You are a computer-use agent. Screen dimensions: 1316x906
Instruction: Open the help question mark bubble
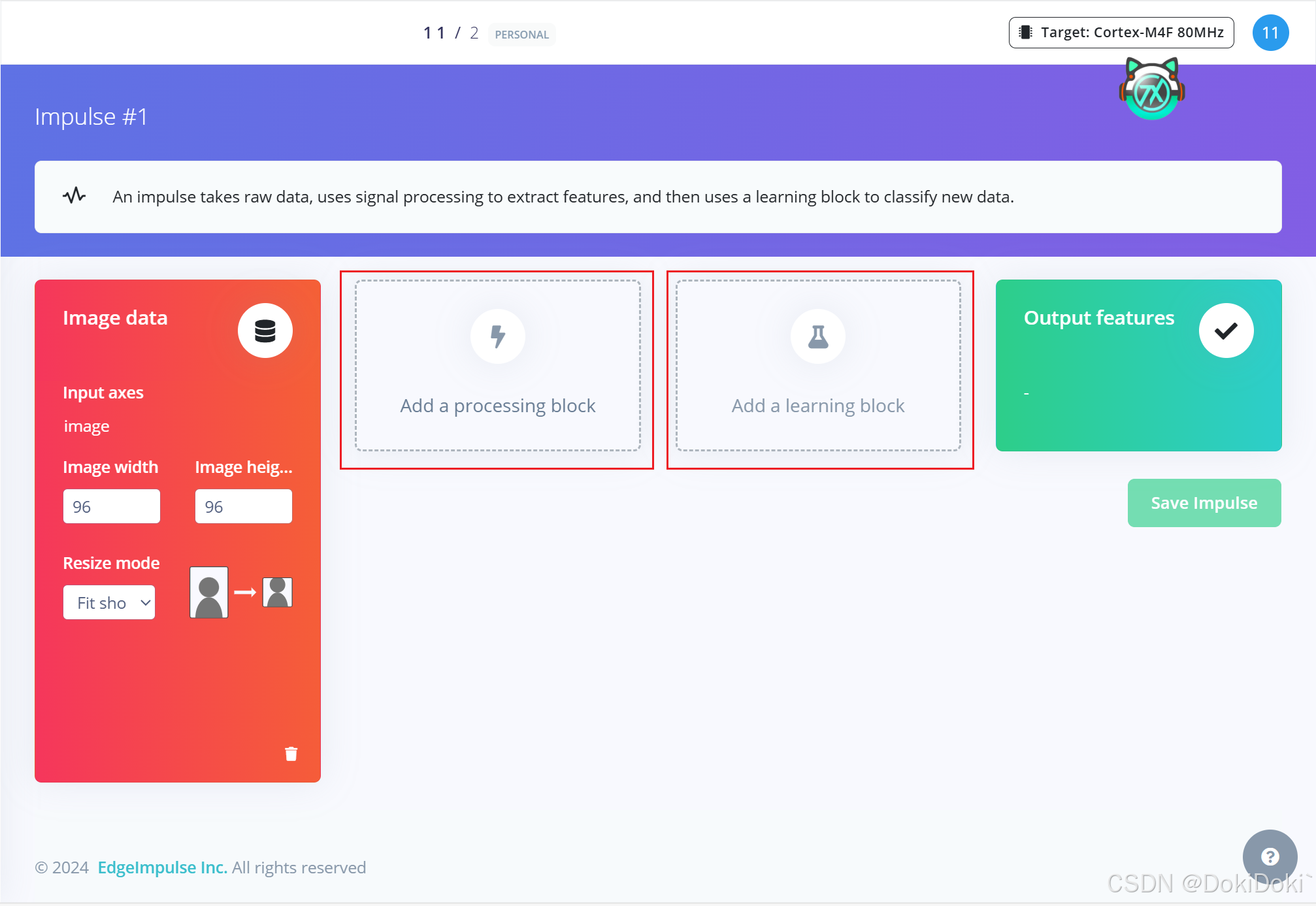tap(1269, 856)
